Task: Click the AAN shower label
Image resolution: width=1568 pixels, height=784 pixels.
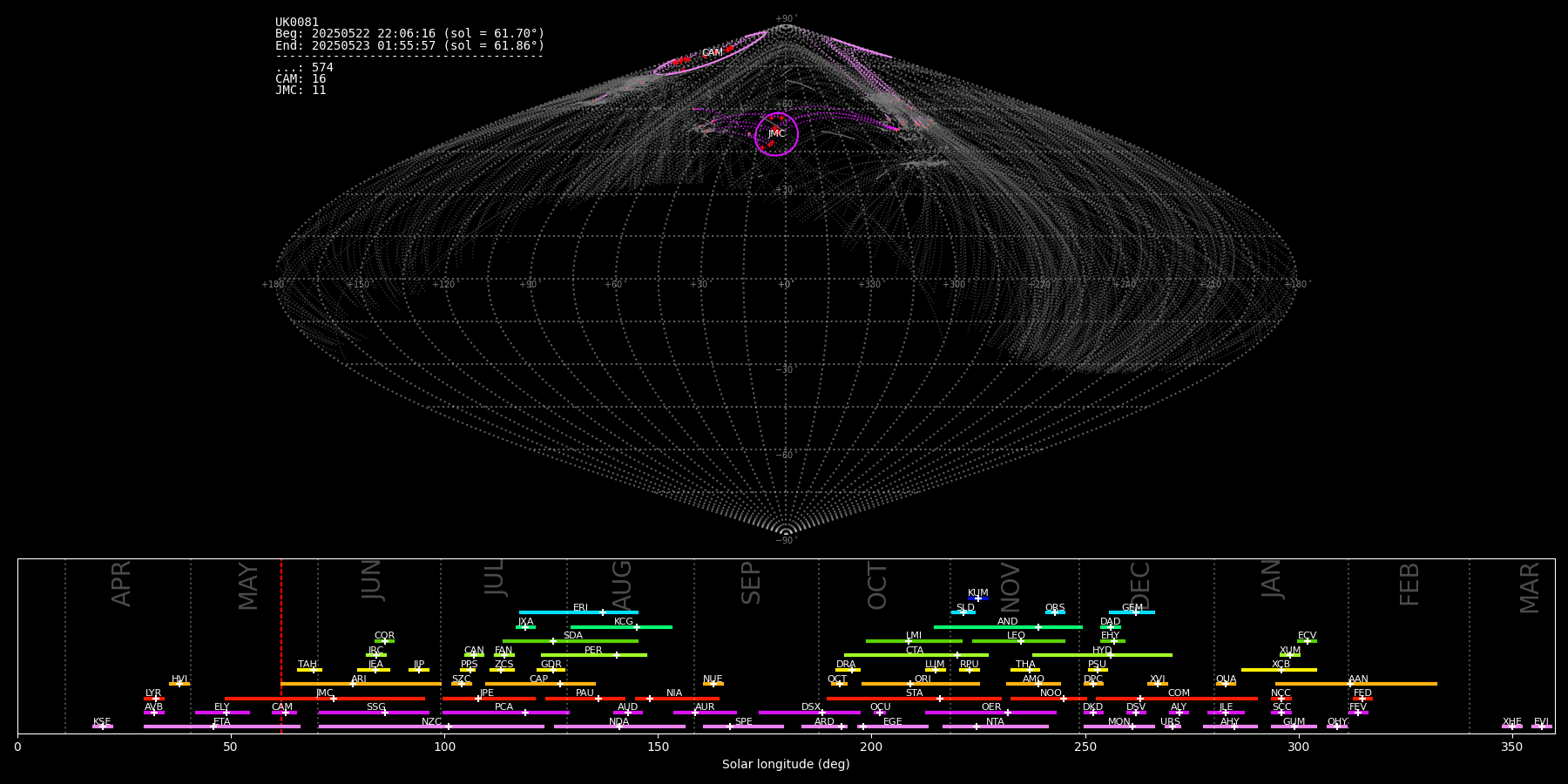Action: [x=1358, y=679]
